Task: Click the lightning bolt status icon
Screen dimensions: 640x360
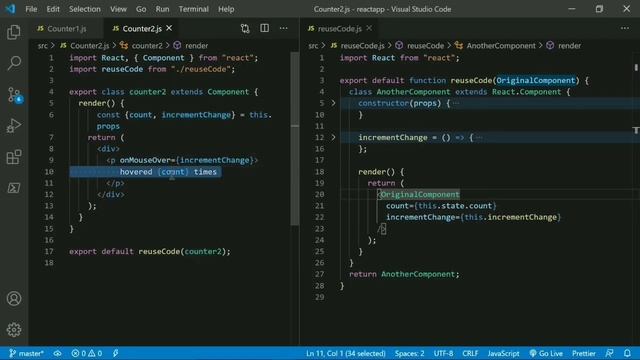Action: coord(116,353)
